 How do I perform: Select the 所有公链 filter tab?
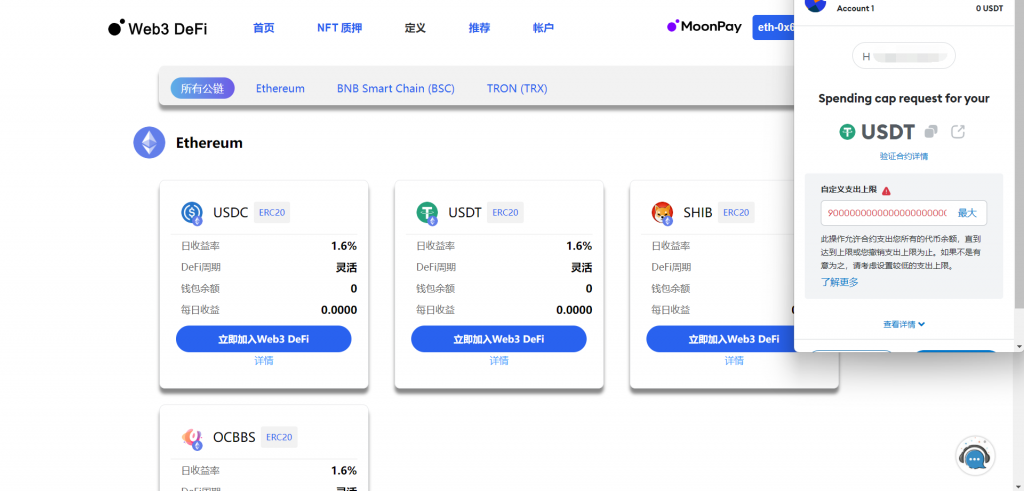[202, 88]
